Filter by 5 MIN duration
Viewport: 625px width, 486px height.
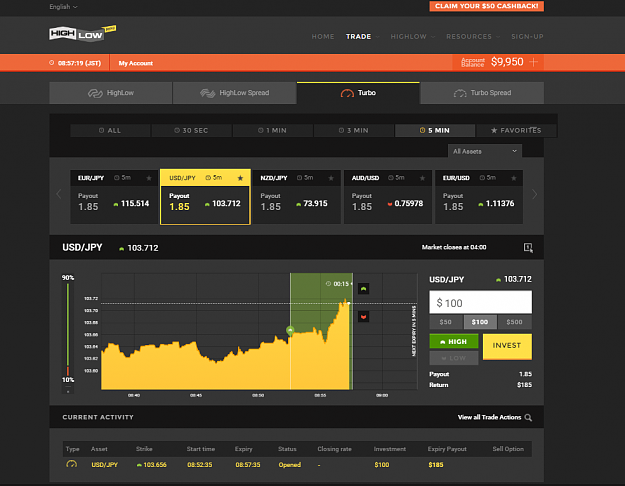click(x=435, y=130)
